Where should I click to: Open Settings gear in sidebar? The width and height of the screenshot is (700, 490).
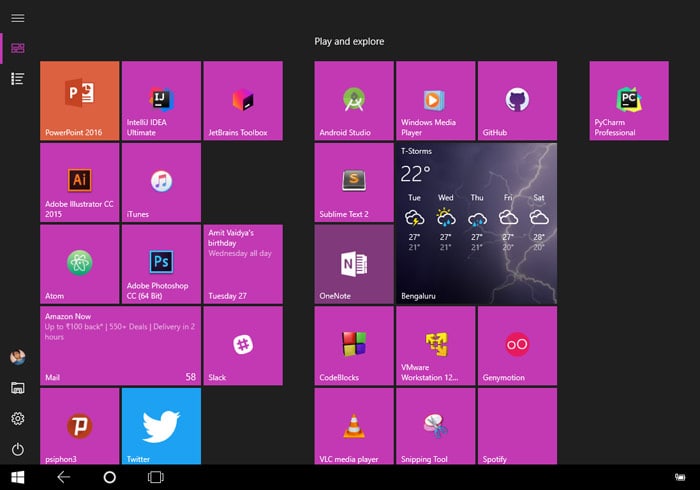[18, 419]
